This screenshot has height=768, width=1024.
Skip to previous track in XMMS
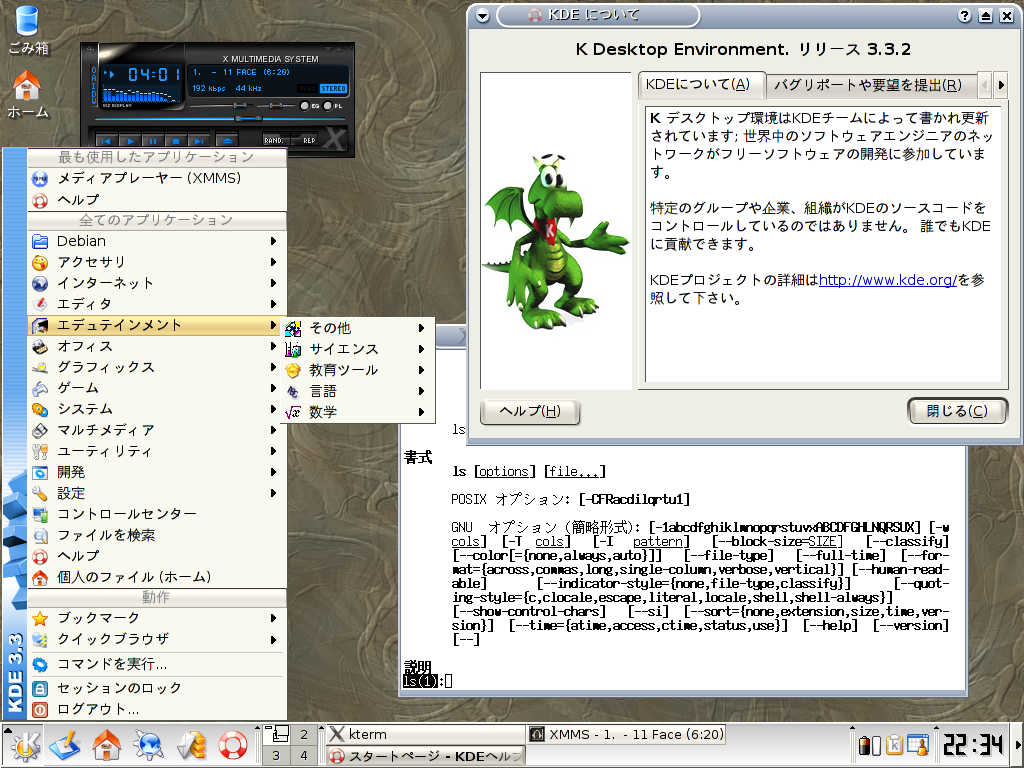106,140
